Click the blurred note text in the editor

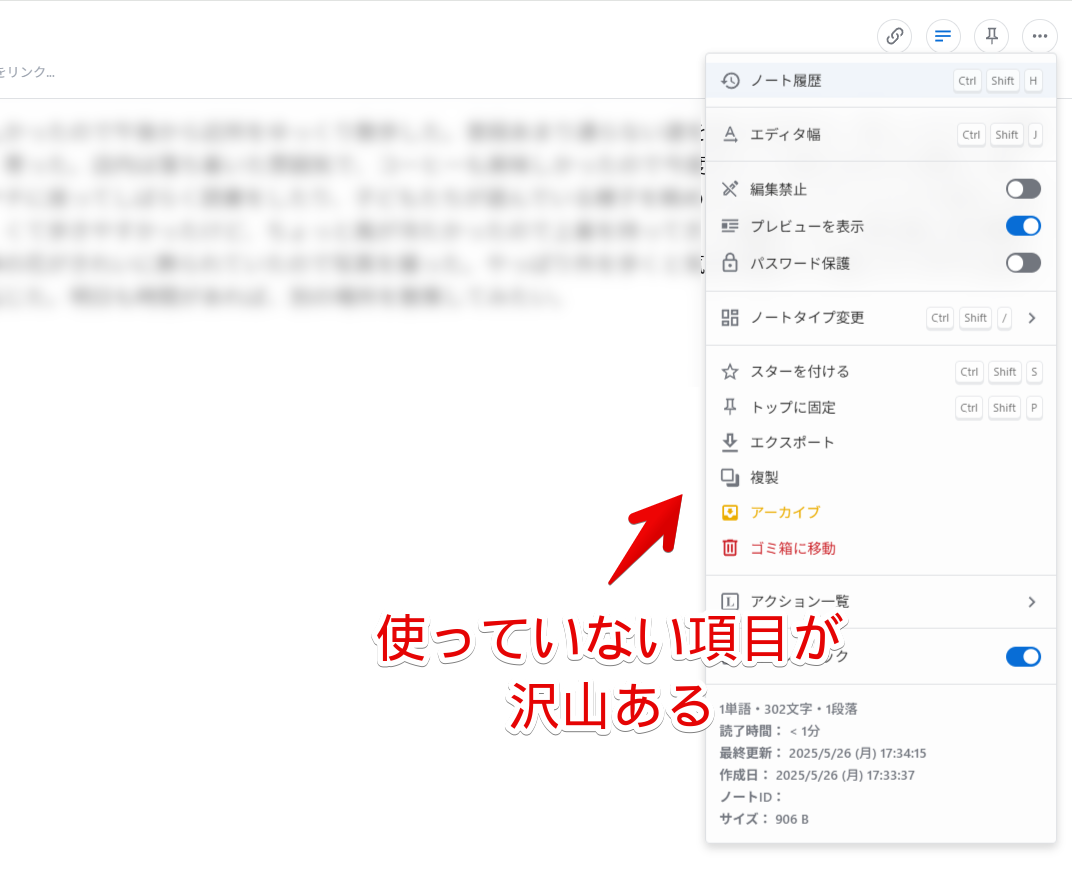[350, 213]
